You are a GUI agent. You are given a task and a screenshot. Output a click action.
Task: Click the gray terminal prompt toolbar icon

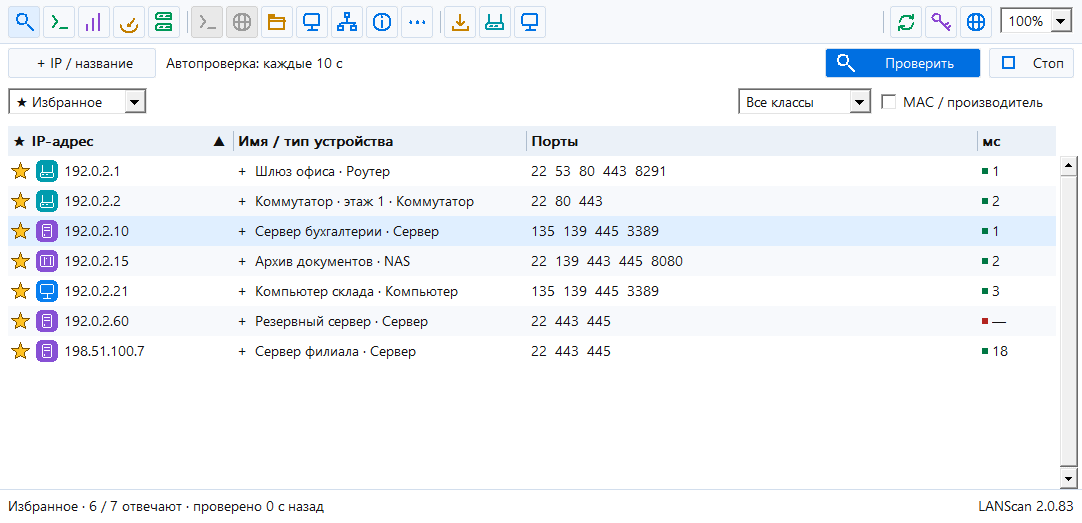coord(207,22)
